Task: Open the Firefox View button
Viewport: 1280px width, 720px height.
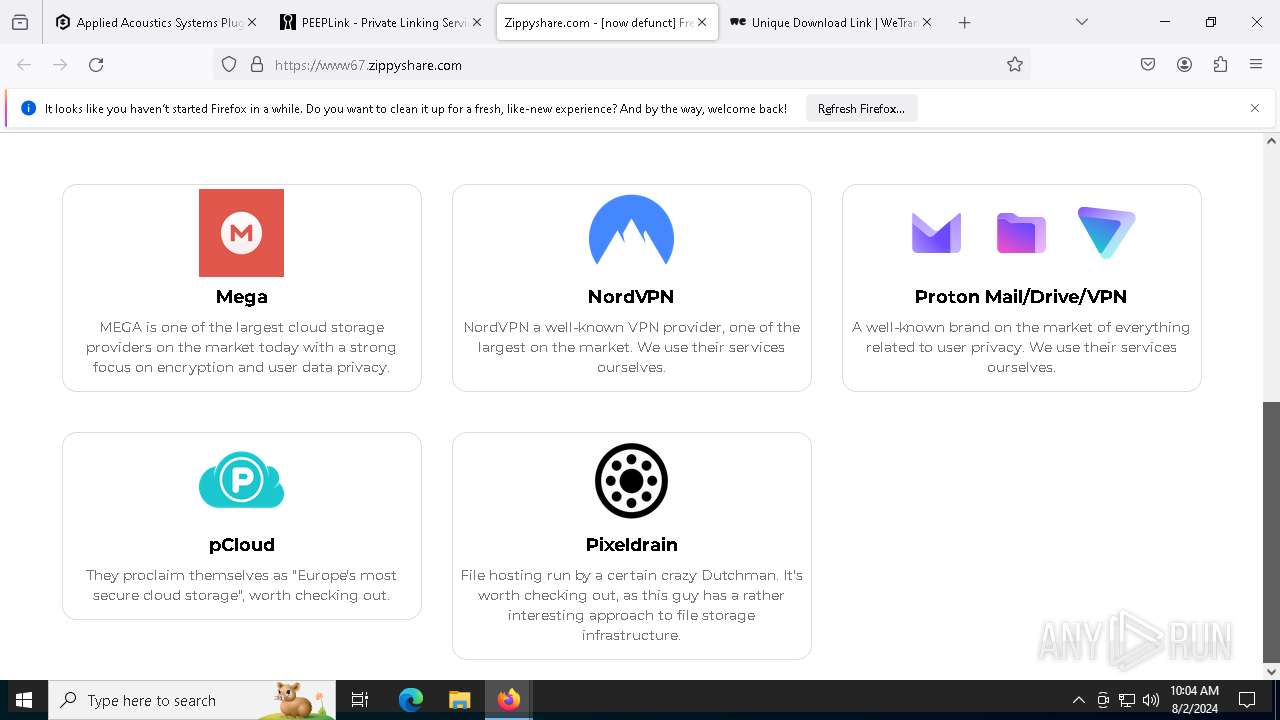Action: pos(20,22)
